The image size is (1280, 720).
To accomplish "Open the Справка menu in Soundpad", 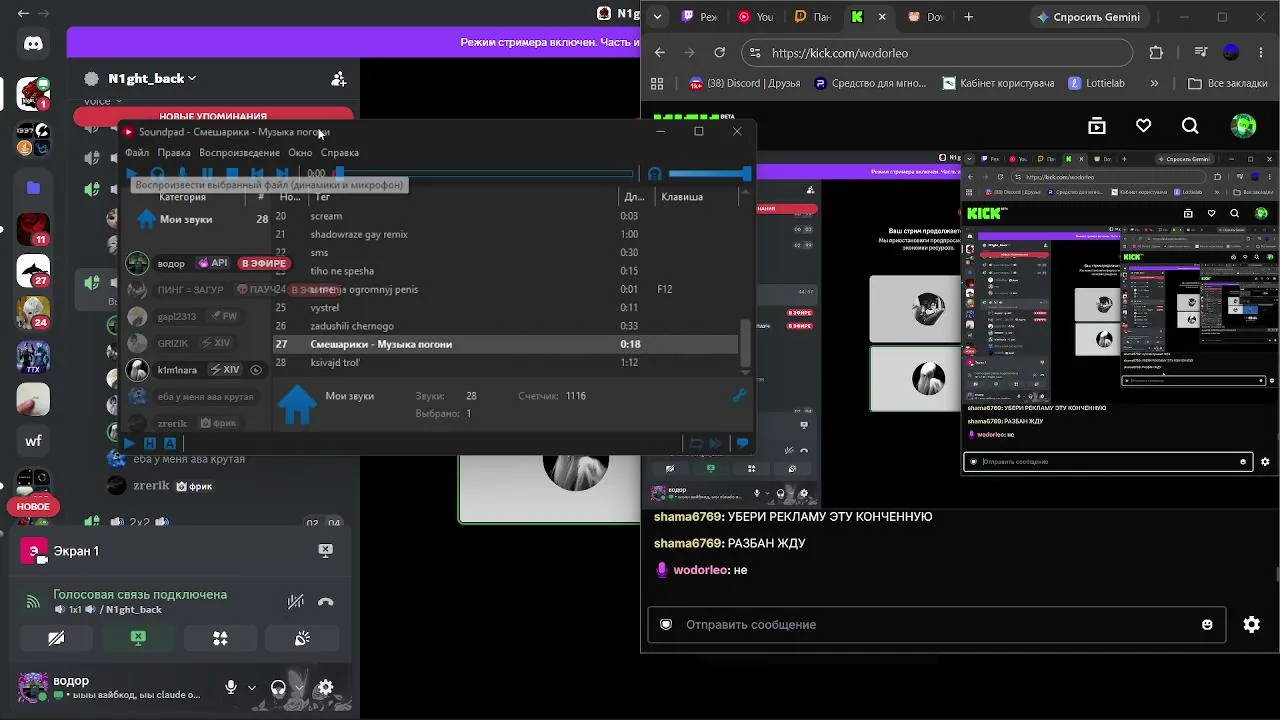I will [x=340, y=153].
